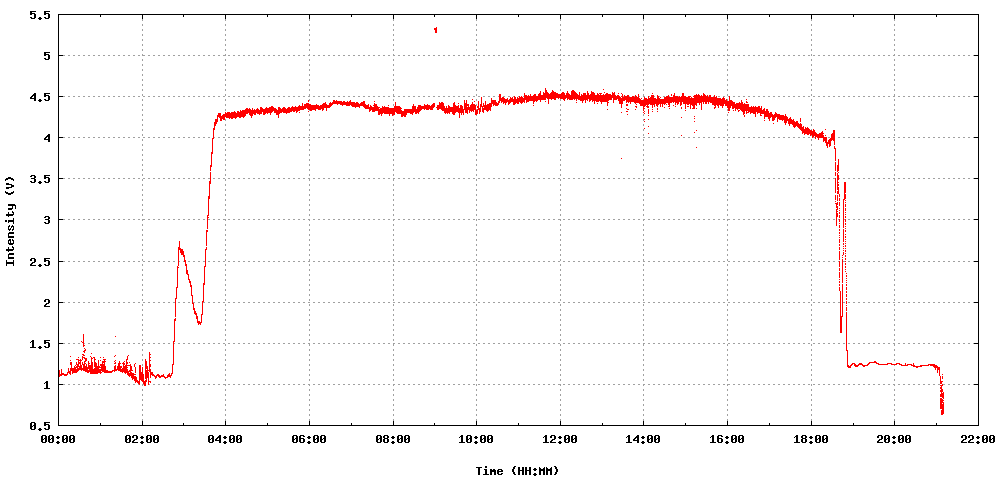
Task: Click the 18:00 x-axis tick label
Action: click(x=811, y=439)
